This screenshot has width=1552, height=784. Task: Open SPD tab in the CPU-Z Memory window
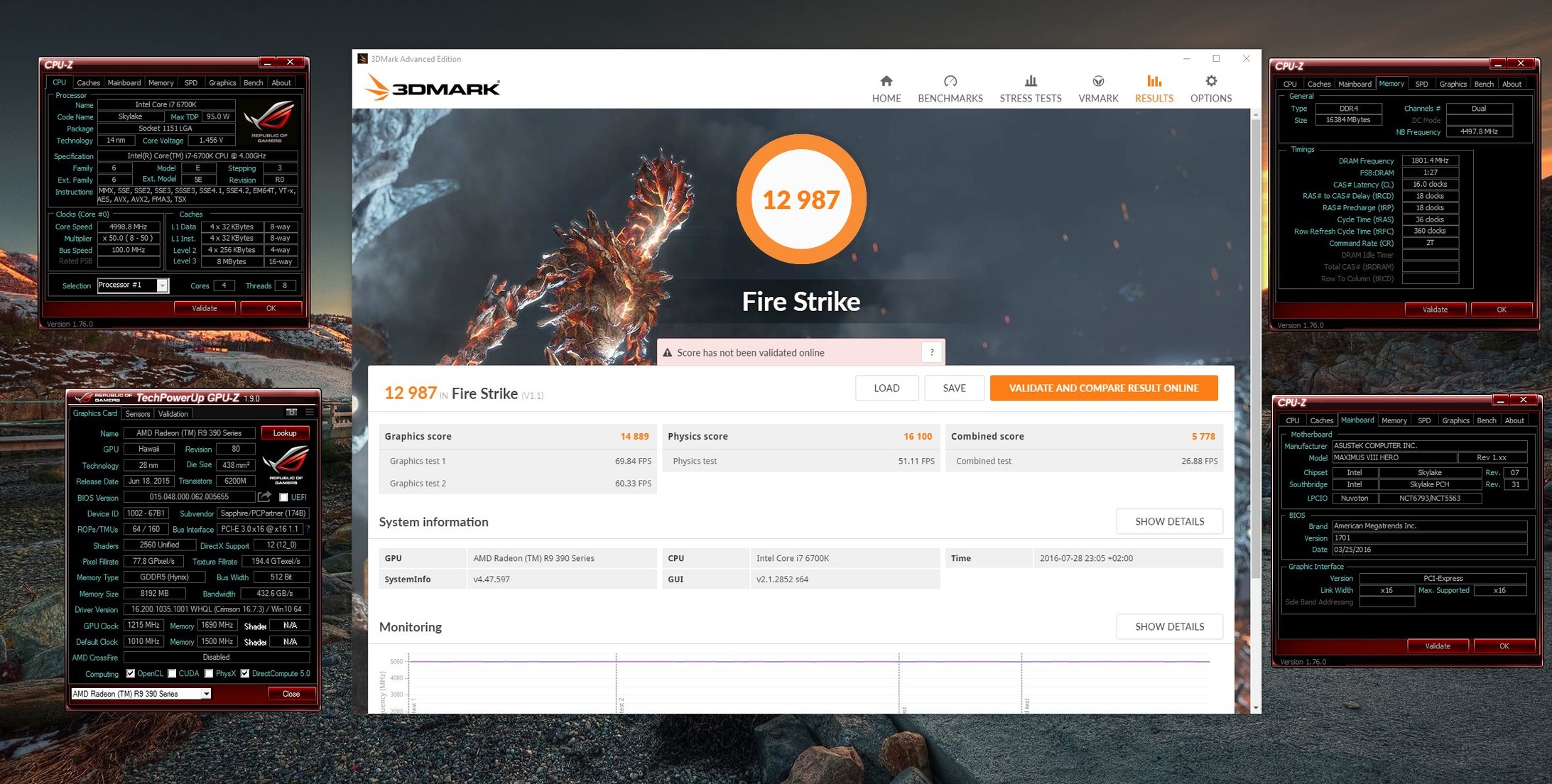[1421, 85]
